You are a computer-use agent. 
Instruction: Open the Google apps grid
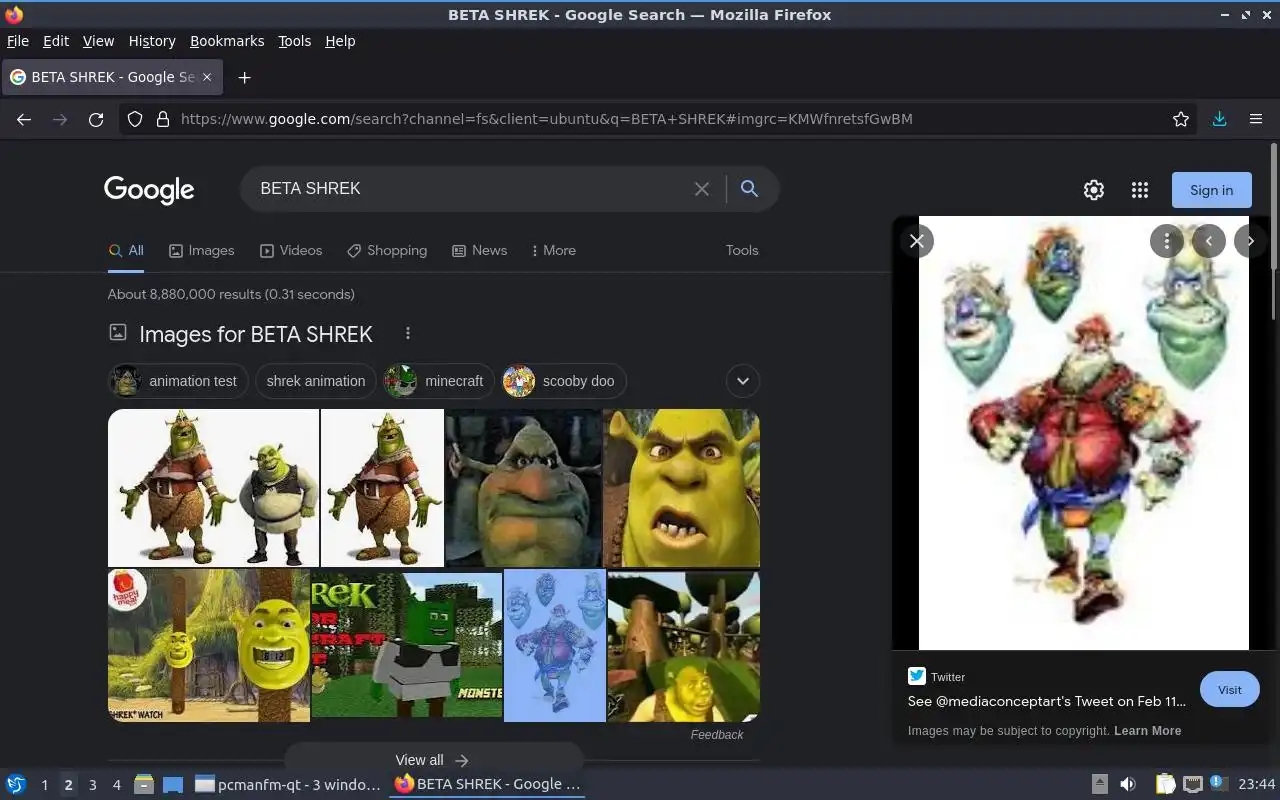(1139, 190)
